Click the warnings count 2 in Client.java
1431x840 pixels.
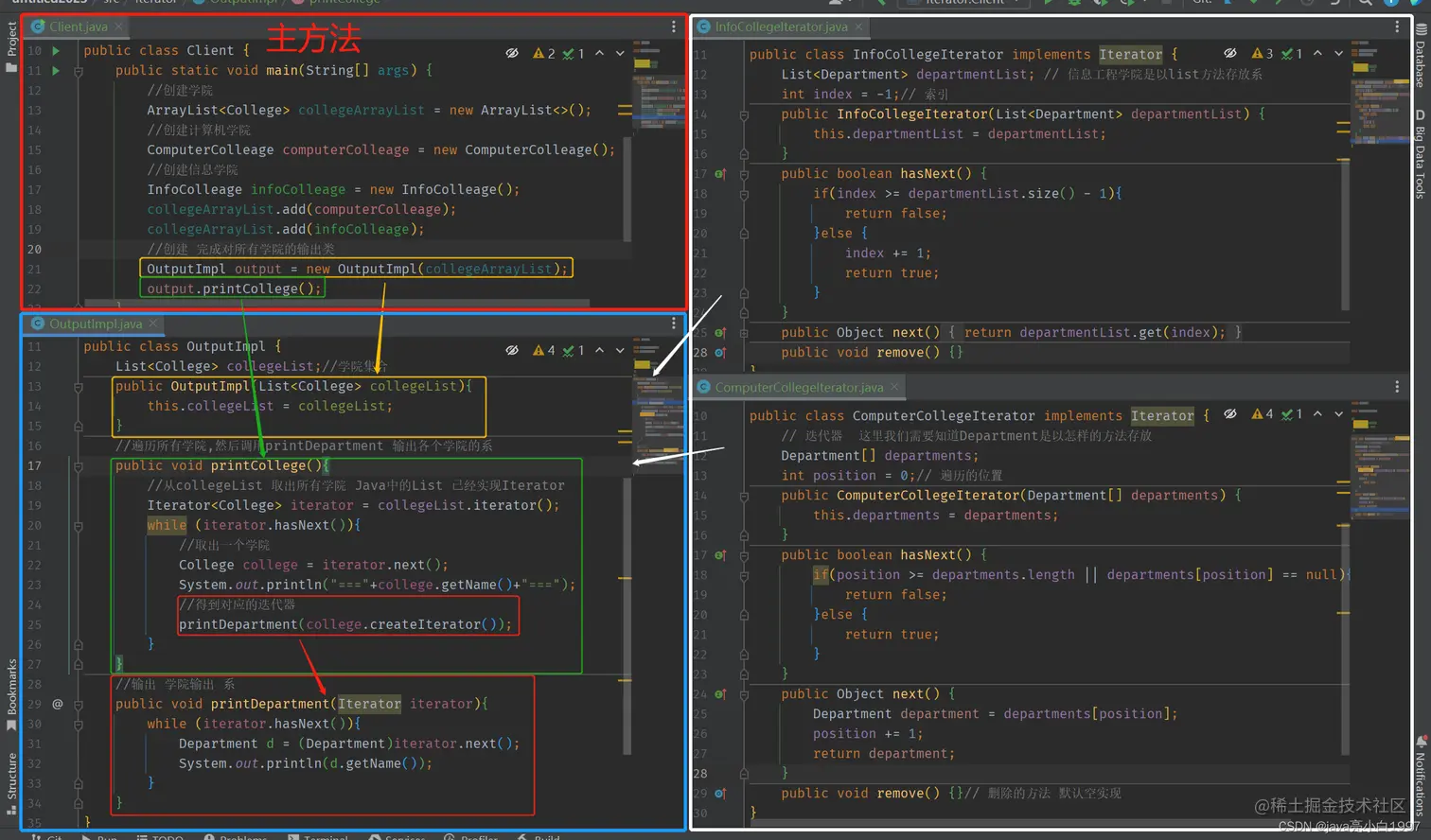(544, 53)
